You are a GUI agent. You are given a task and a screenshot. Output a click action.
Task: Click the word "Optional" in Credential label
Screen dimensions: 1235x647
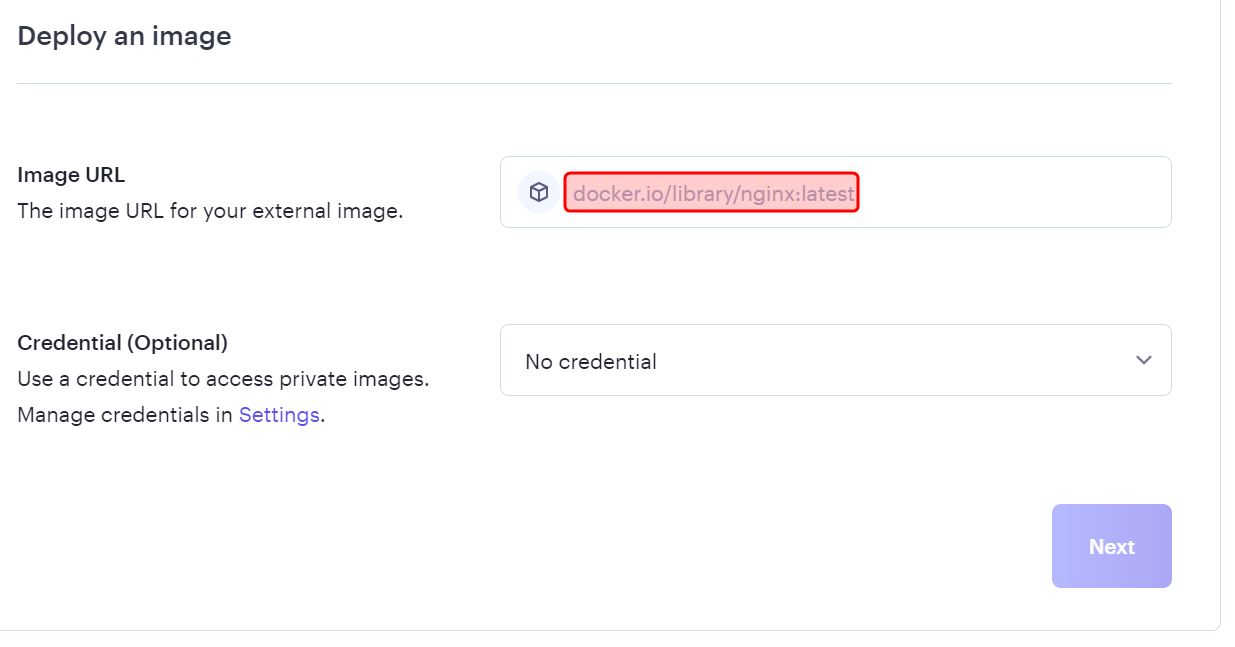coord(175,343)
